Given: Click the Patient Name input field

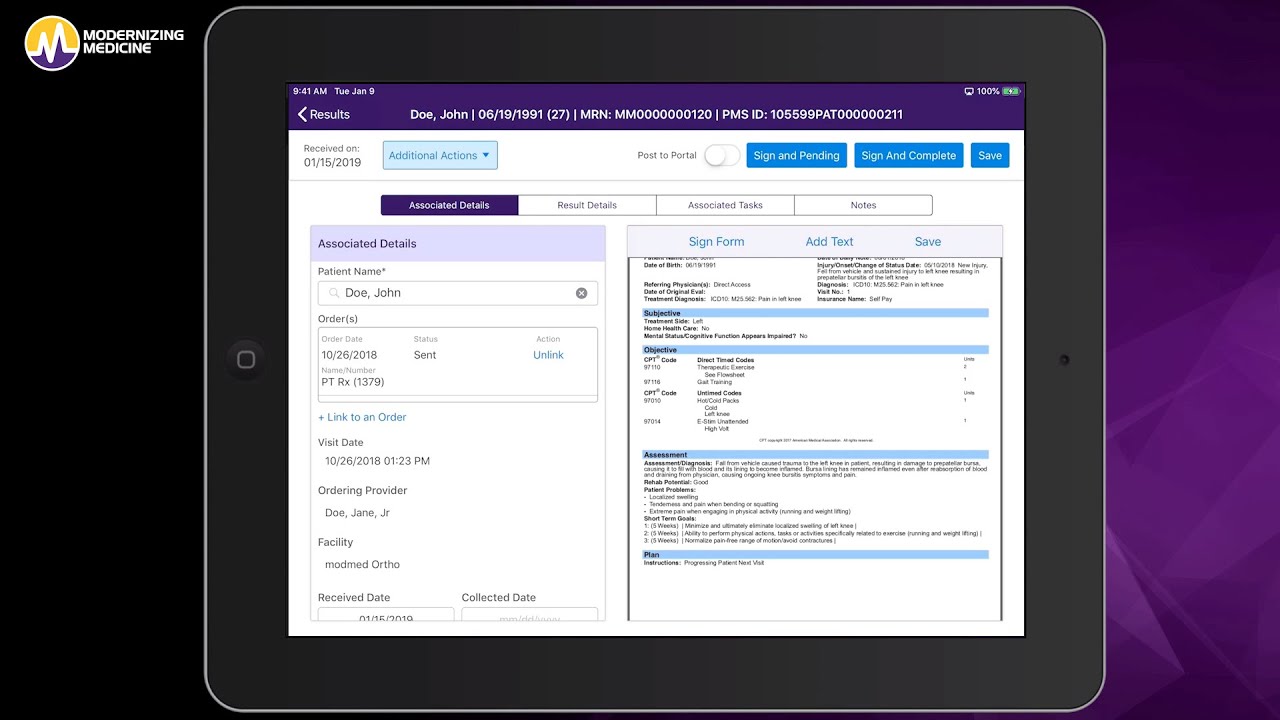Looking at the screenshot, I should click(x=458, y=293).
